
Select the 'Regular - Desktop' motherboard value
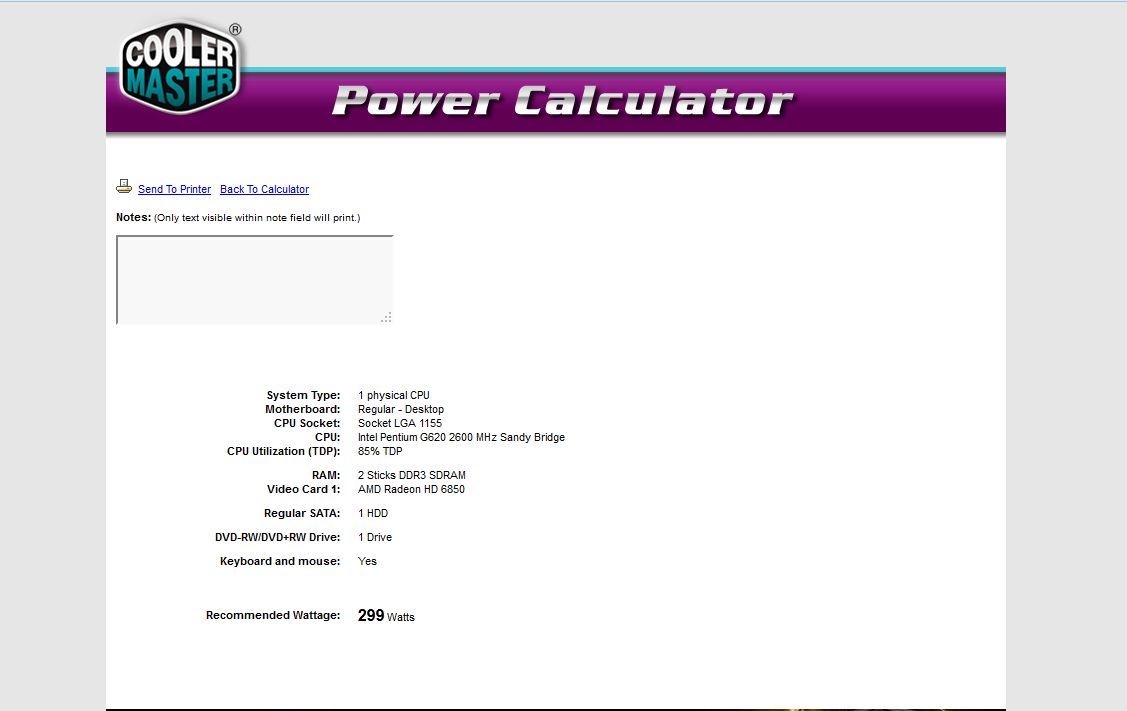click(x=401, y=409)
